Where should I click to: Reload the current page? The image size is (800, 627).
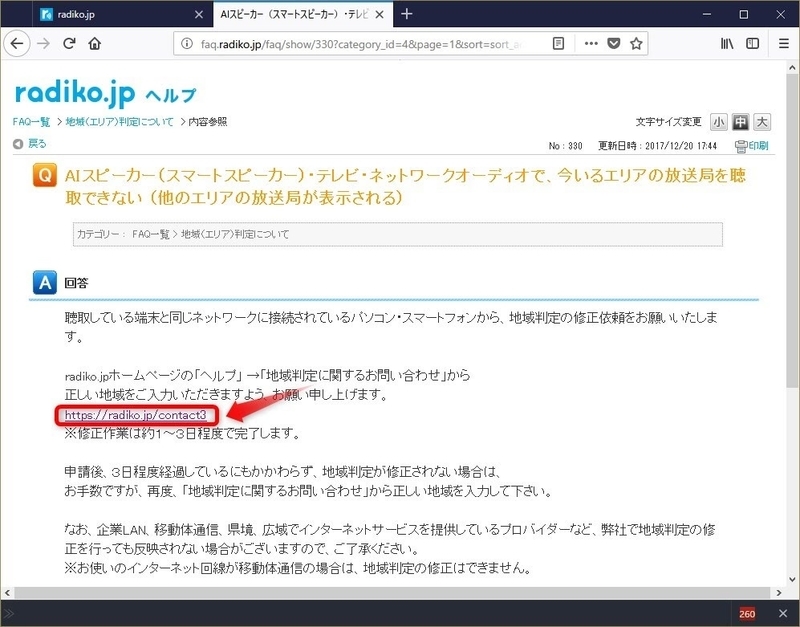click(69, 44)
